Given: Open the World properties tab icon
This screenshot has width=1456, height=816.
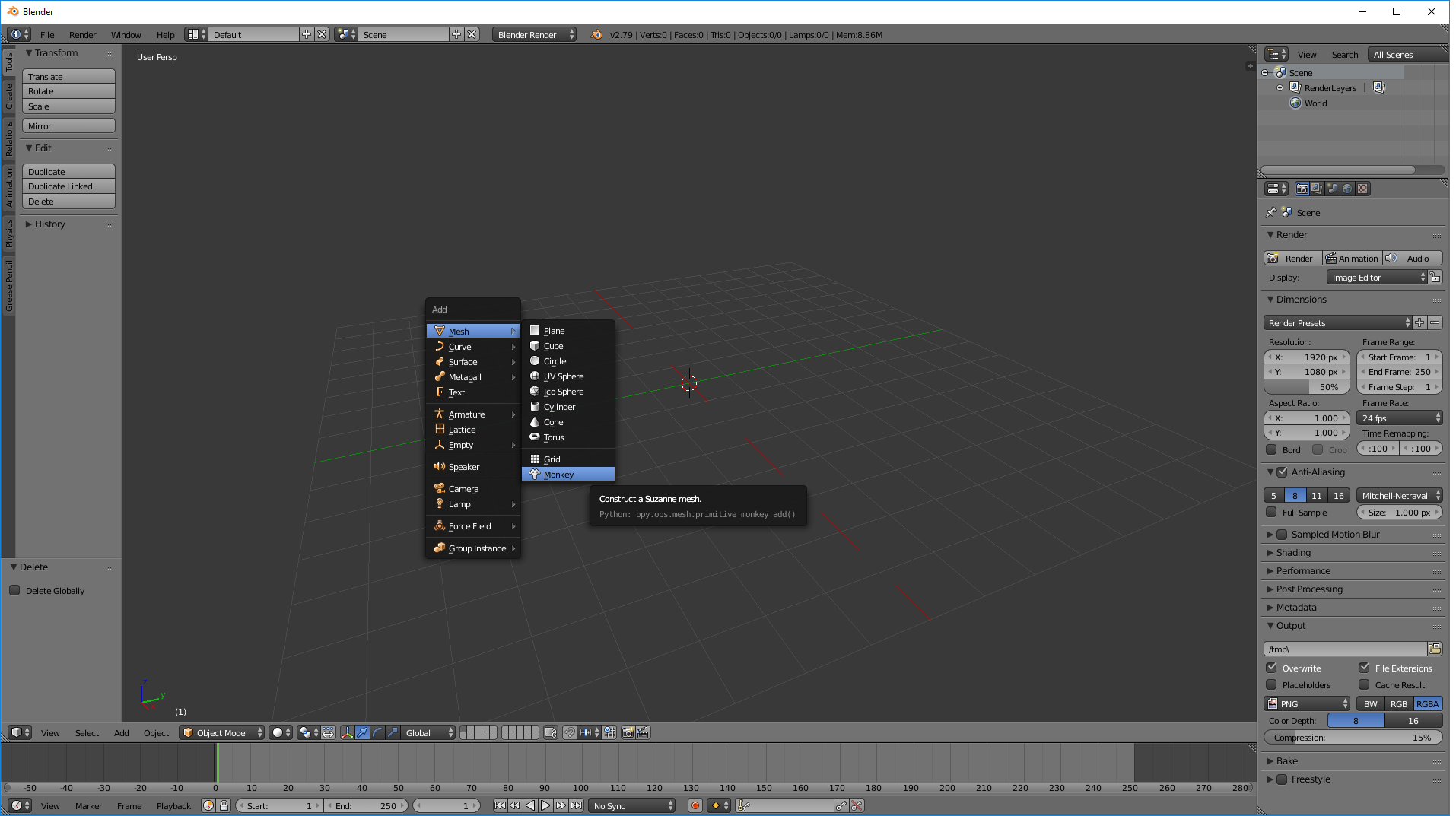Looking at the screenshot, I should (x=1347, y=189).
